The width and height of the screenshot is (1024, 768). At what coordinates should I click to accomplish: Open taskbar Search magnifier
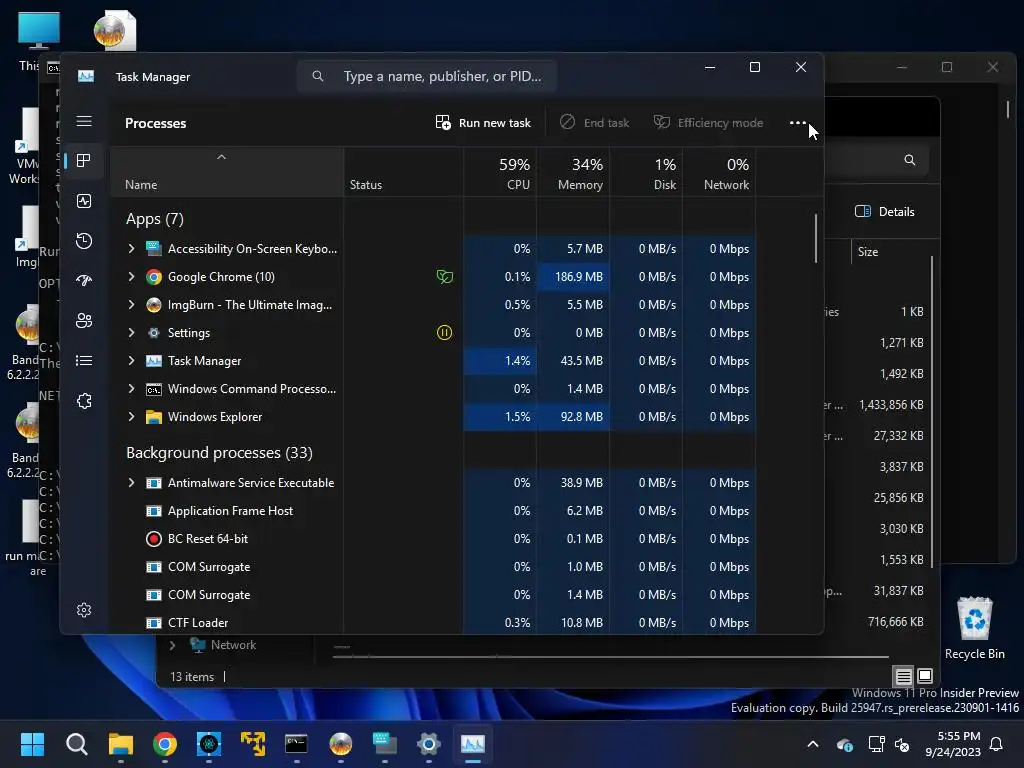76,744
